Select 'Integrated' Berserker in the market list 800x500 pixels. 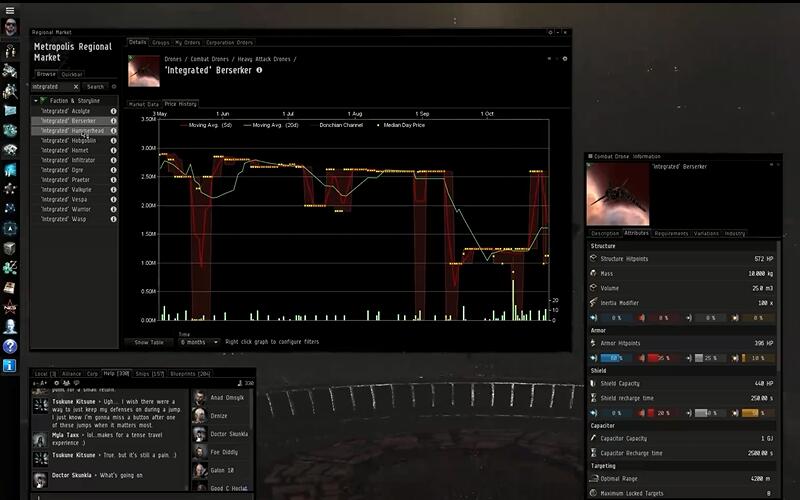[x=74, y=121]
